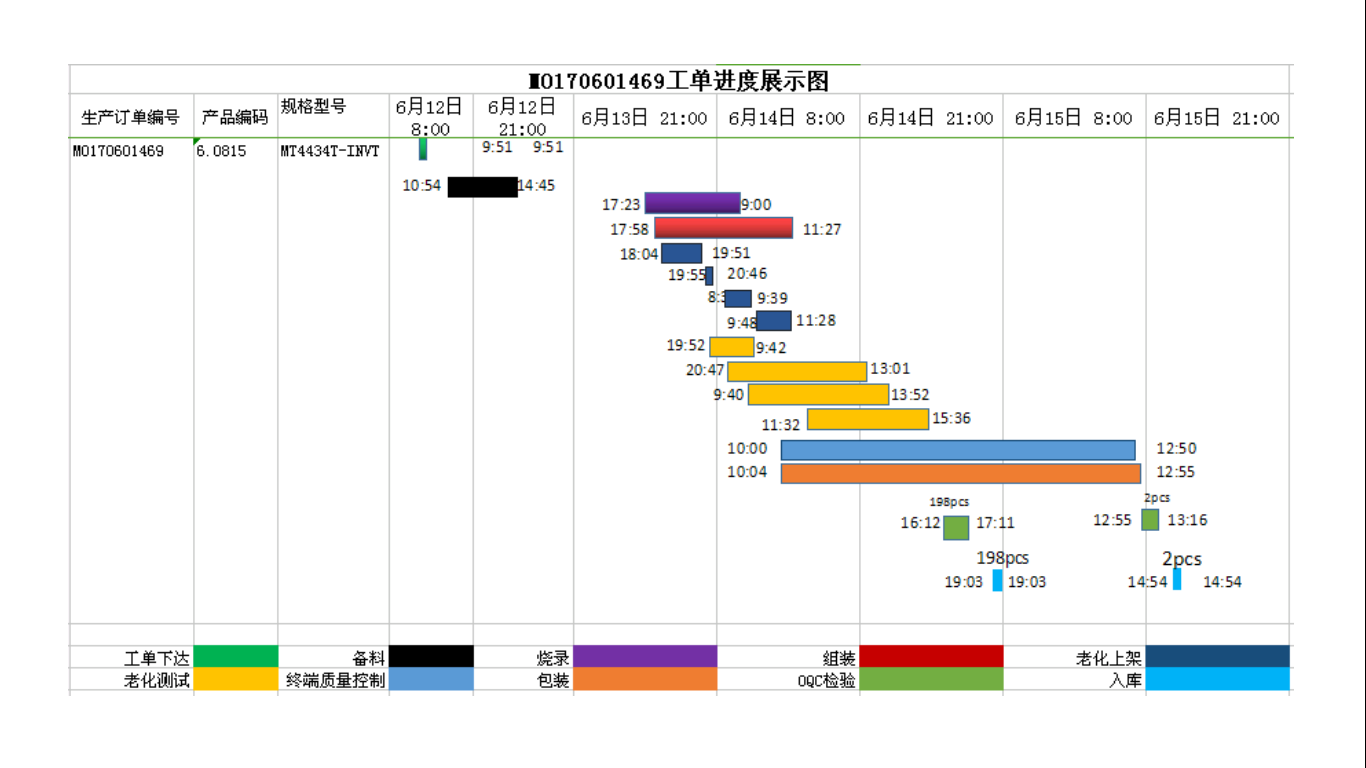Click the 6月14日 8:00 date header
The image size is (1366, 768).
tap(787, 118)
